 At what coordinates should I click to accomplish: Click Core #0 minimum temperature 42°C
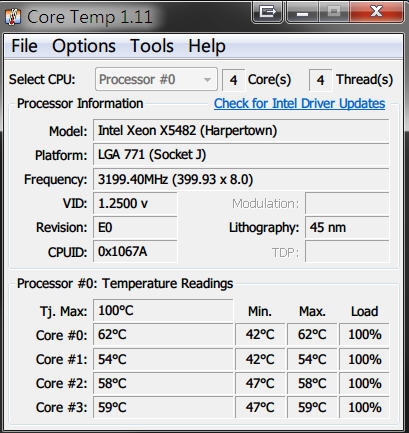(260, 334)
